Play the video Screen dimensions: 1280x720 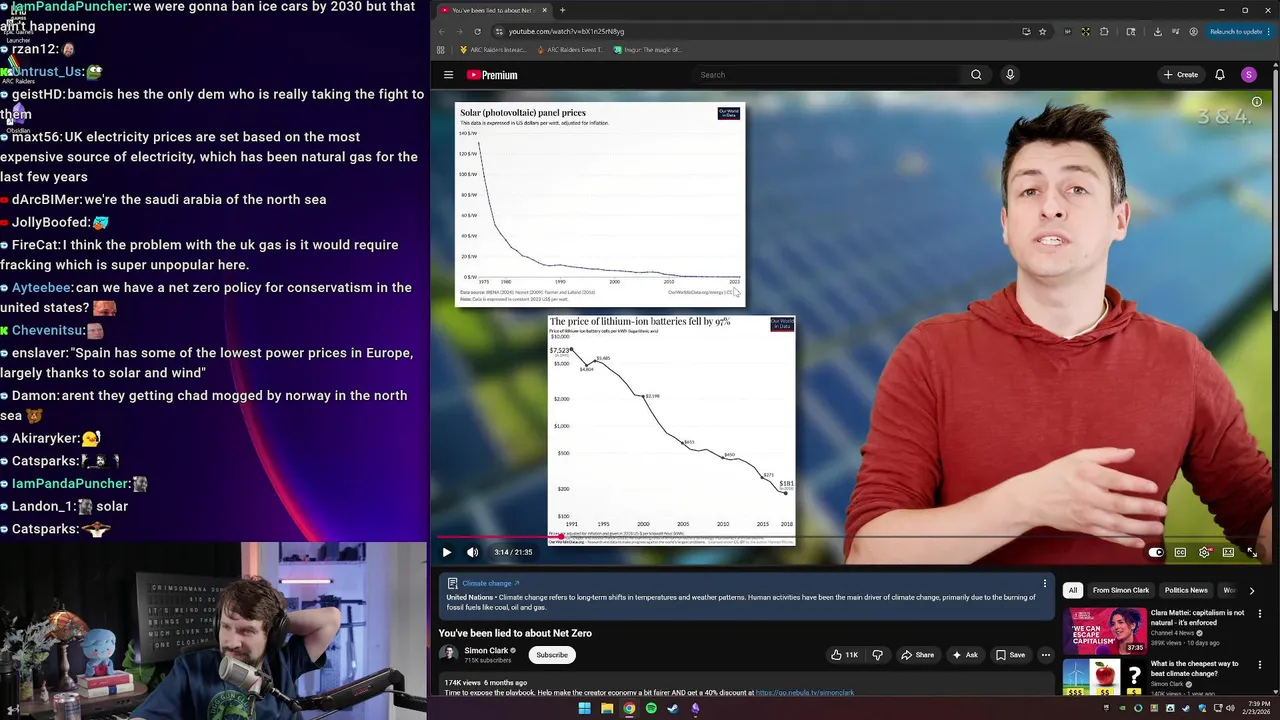coord(447,552)
